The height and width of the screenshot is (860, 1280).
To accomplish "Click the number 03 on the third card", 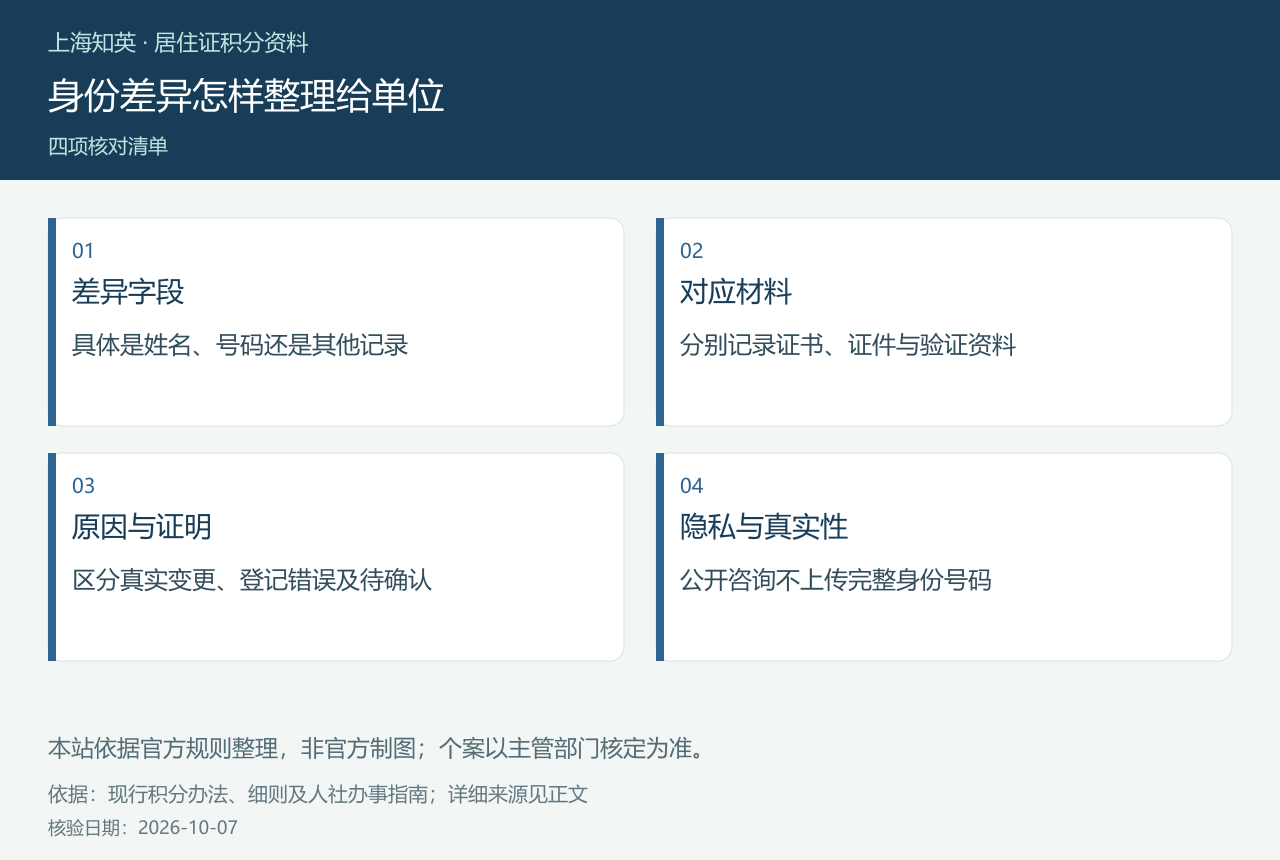I will pos(84,486).
